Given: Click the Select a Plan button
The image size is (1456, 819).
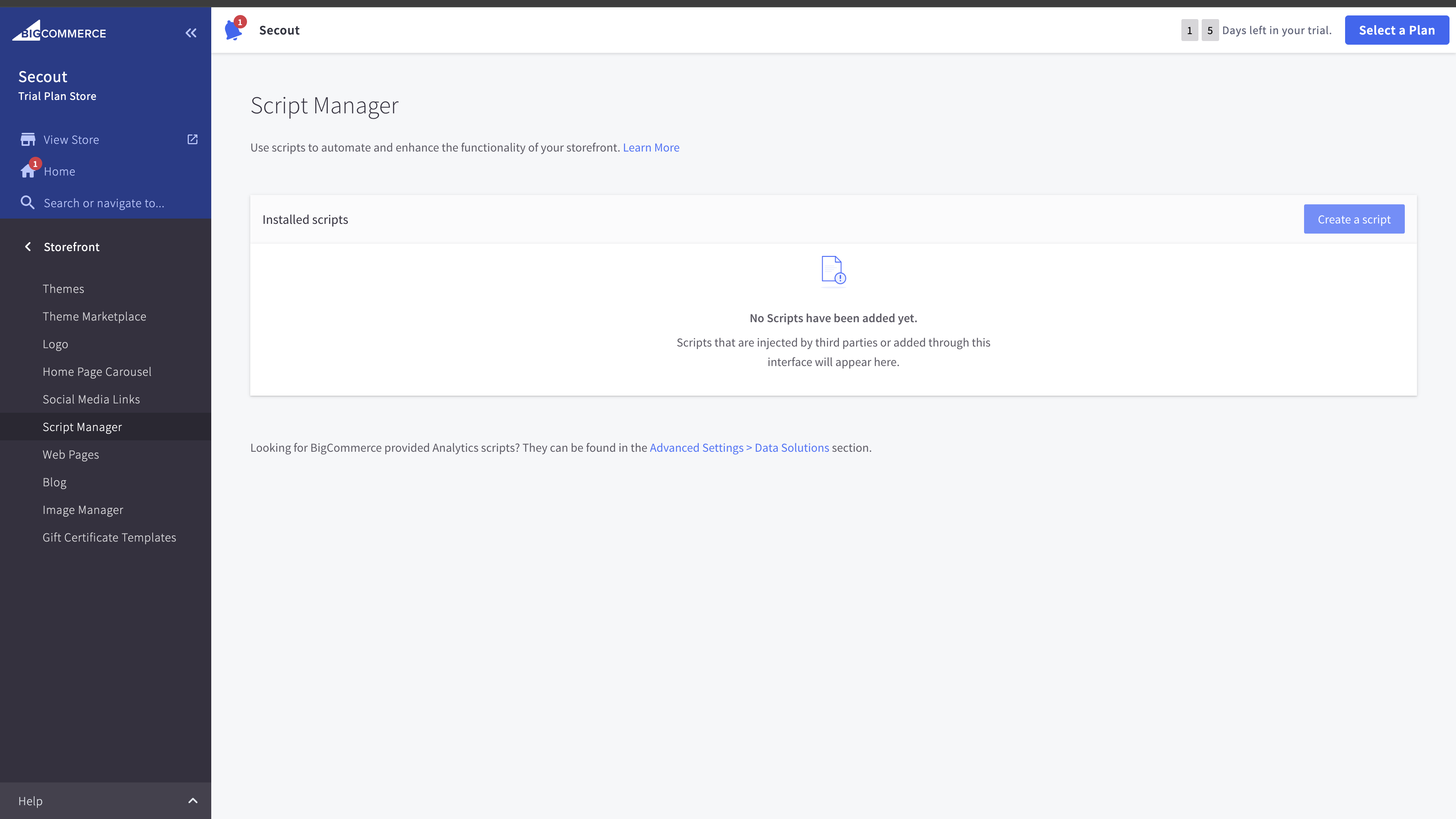Looking at the screenshot, I should click(x=1397, y=30).
